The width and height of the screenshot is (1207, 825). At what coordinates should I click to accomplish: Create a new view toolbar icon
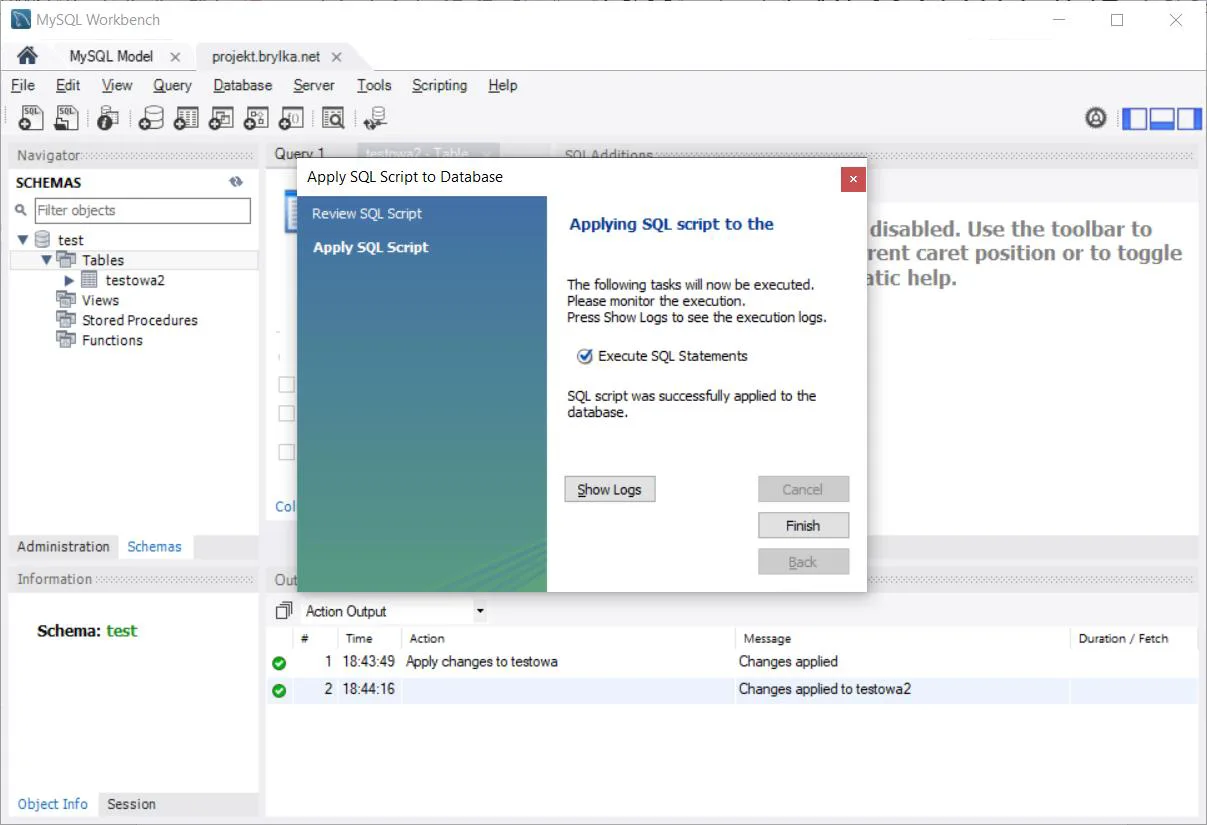tap(221, 118)
